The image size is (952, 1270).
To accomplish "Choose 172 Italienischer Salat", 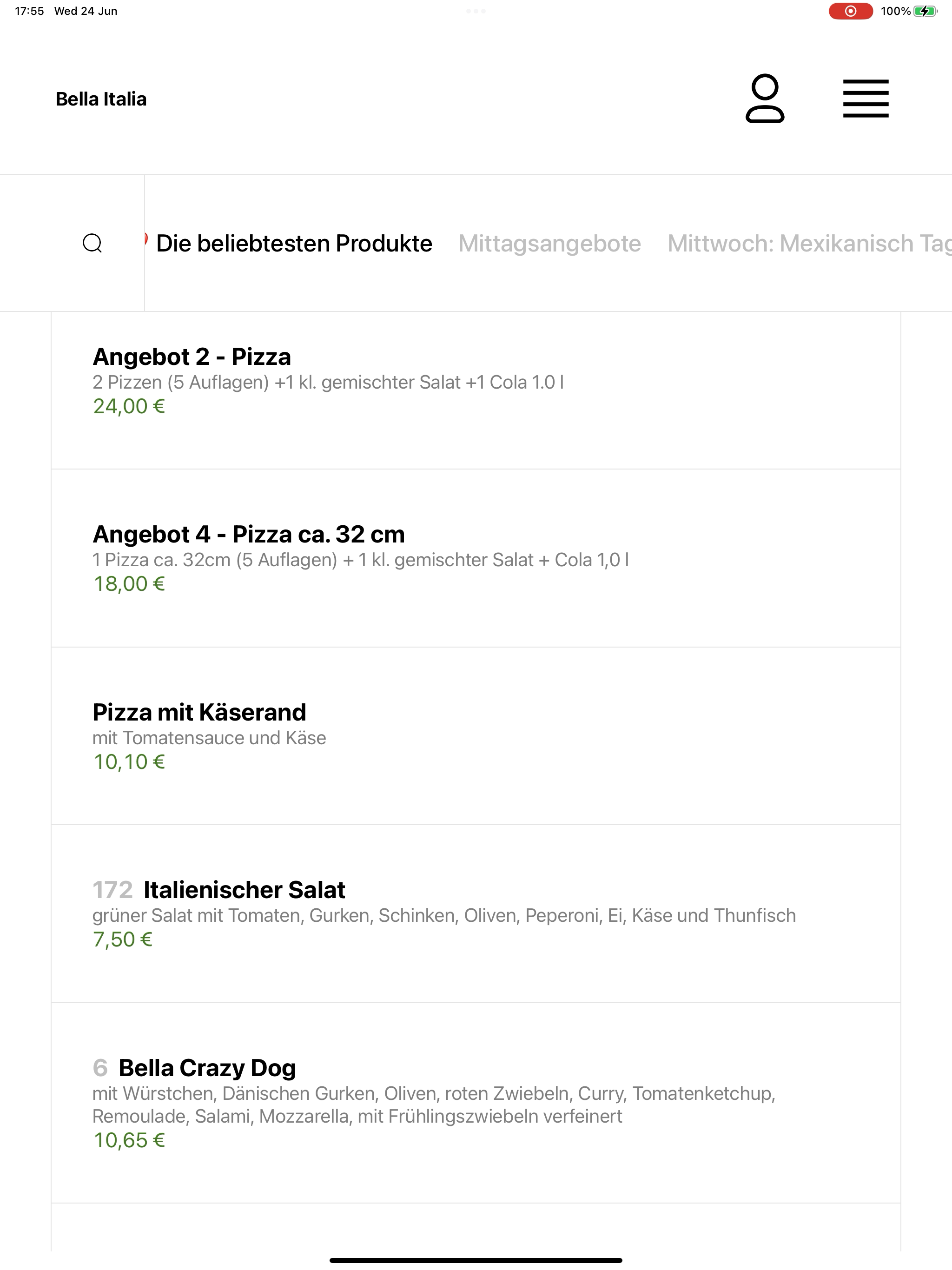I will pos(476,914).
